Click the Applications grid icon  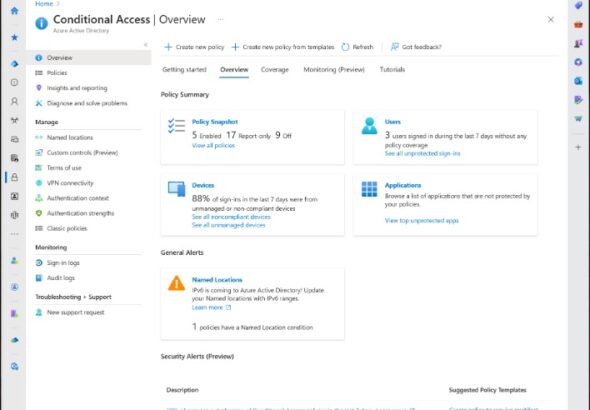pyautogui.click(x=369, y=189)
